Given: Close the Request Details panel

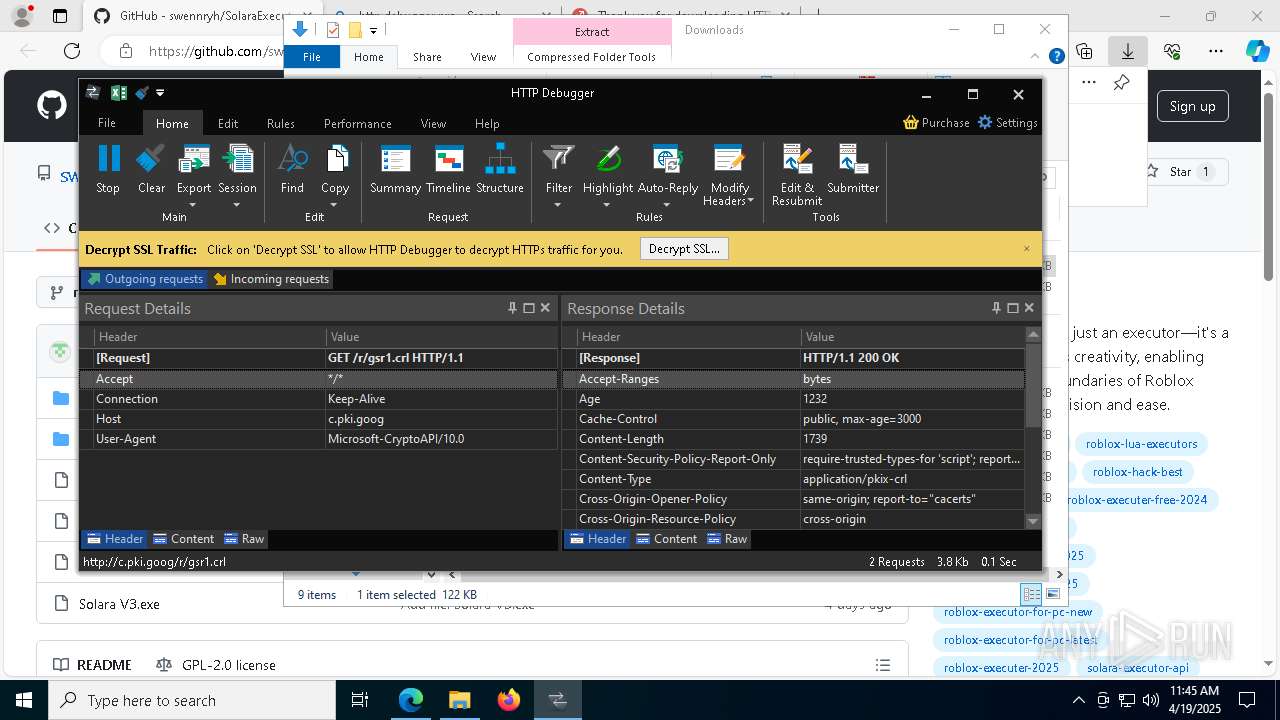Looking at the screenshot, I should [545, 308].
